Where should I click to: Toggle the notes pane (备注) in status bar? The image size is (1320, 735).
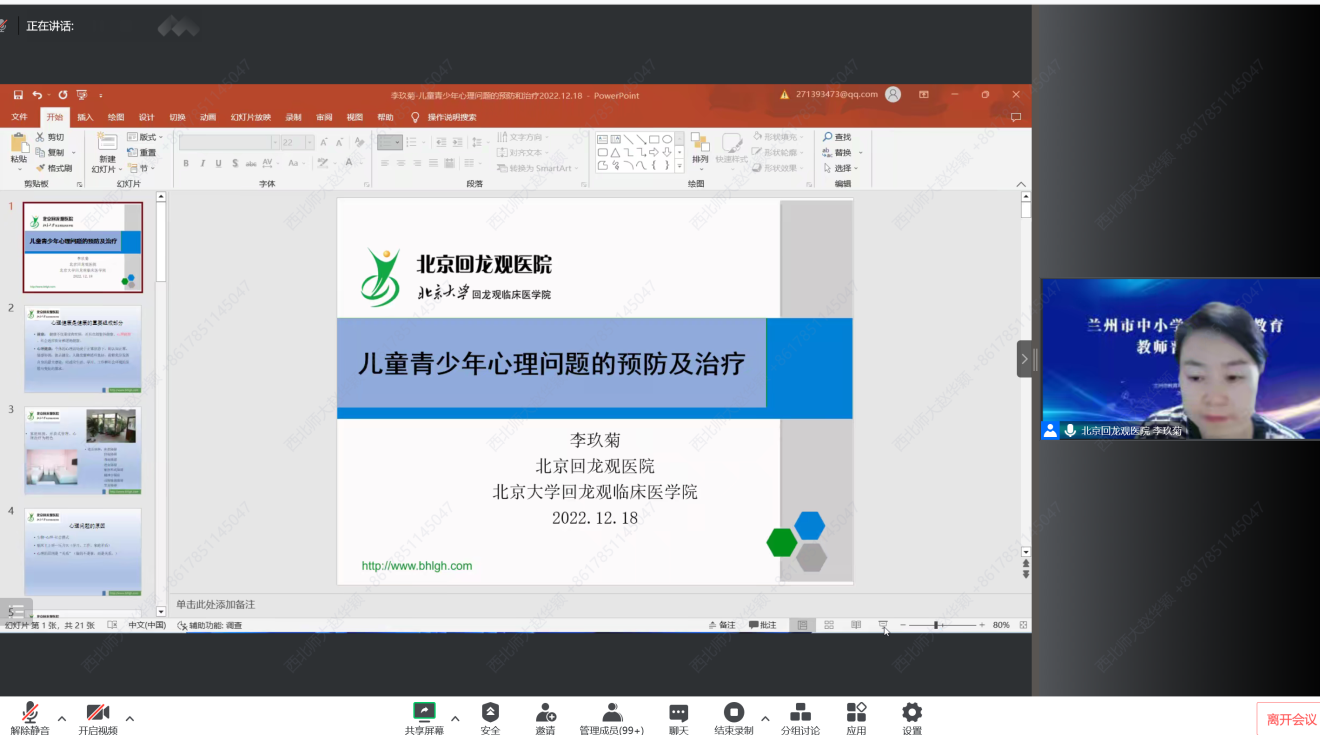coord(721,625)
